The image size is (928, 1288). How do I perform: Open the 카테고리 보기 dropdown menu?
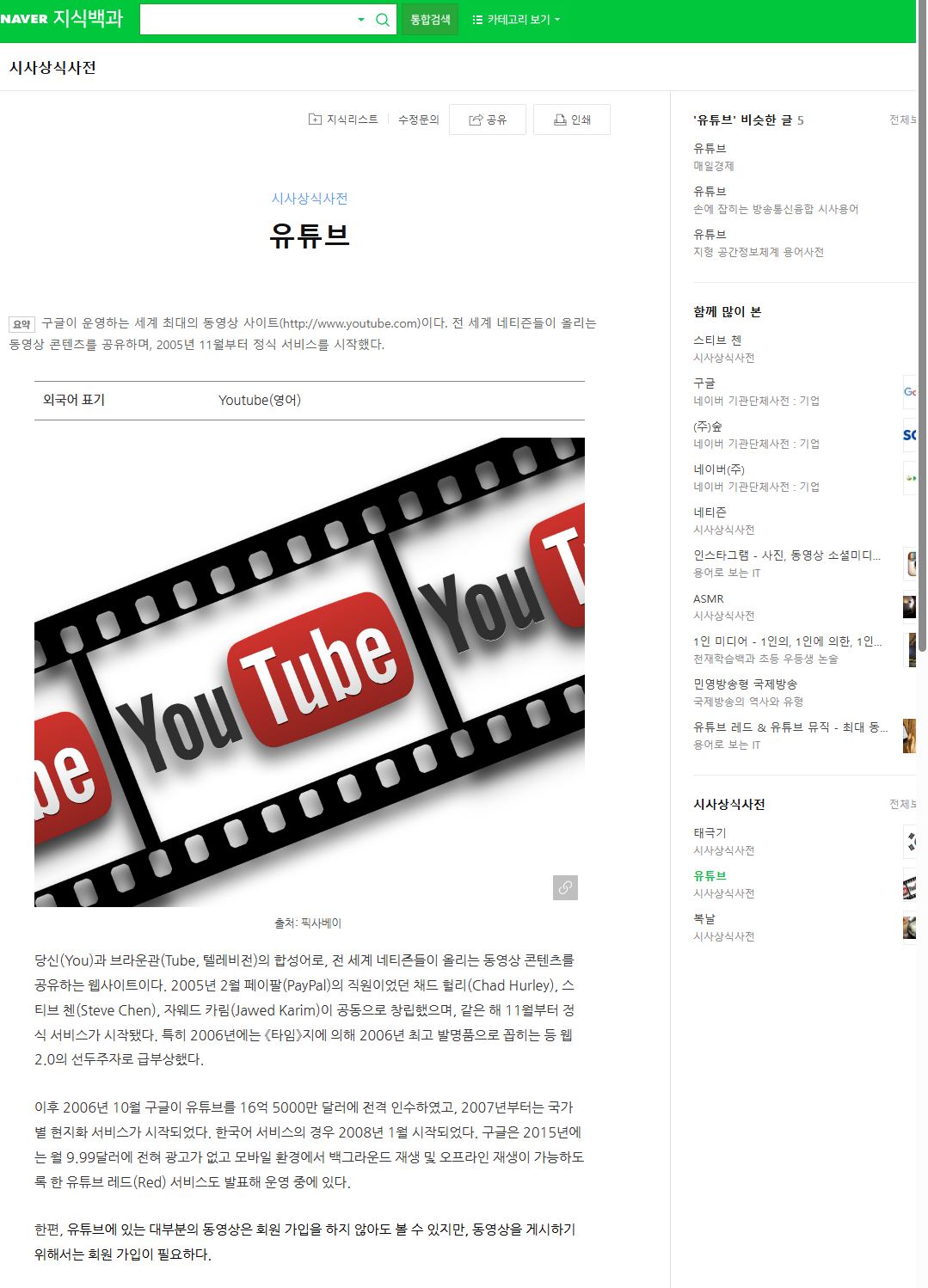516,19
